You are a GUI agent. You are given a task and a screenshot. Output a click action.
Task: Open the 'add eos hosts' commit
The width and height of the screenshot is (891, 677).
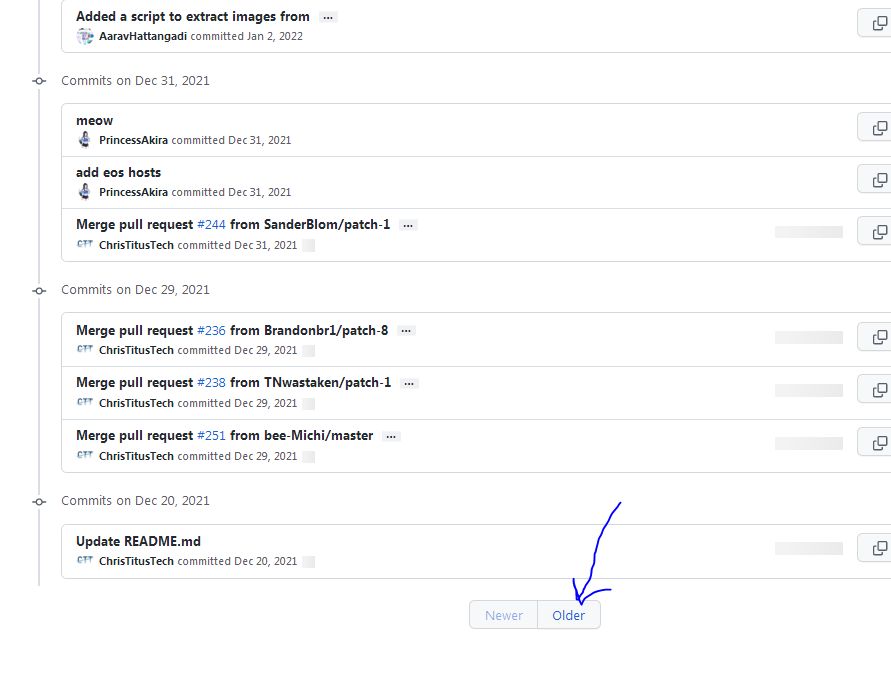click(118, 172)
